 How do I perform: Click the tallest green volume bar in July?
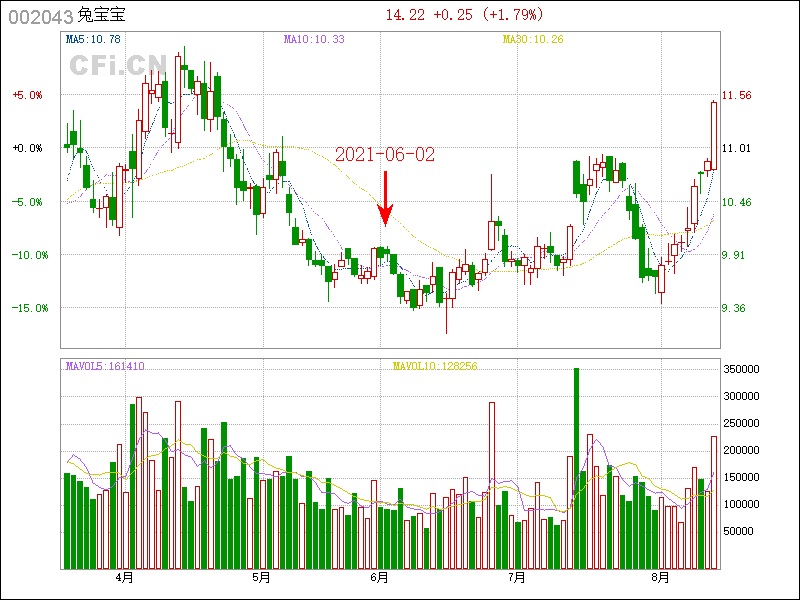pyautogui.click(x=576, y=468)
